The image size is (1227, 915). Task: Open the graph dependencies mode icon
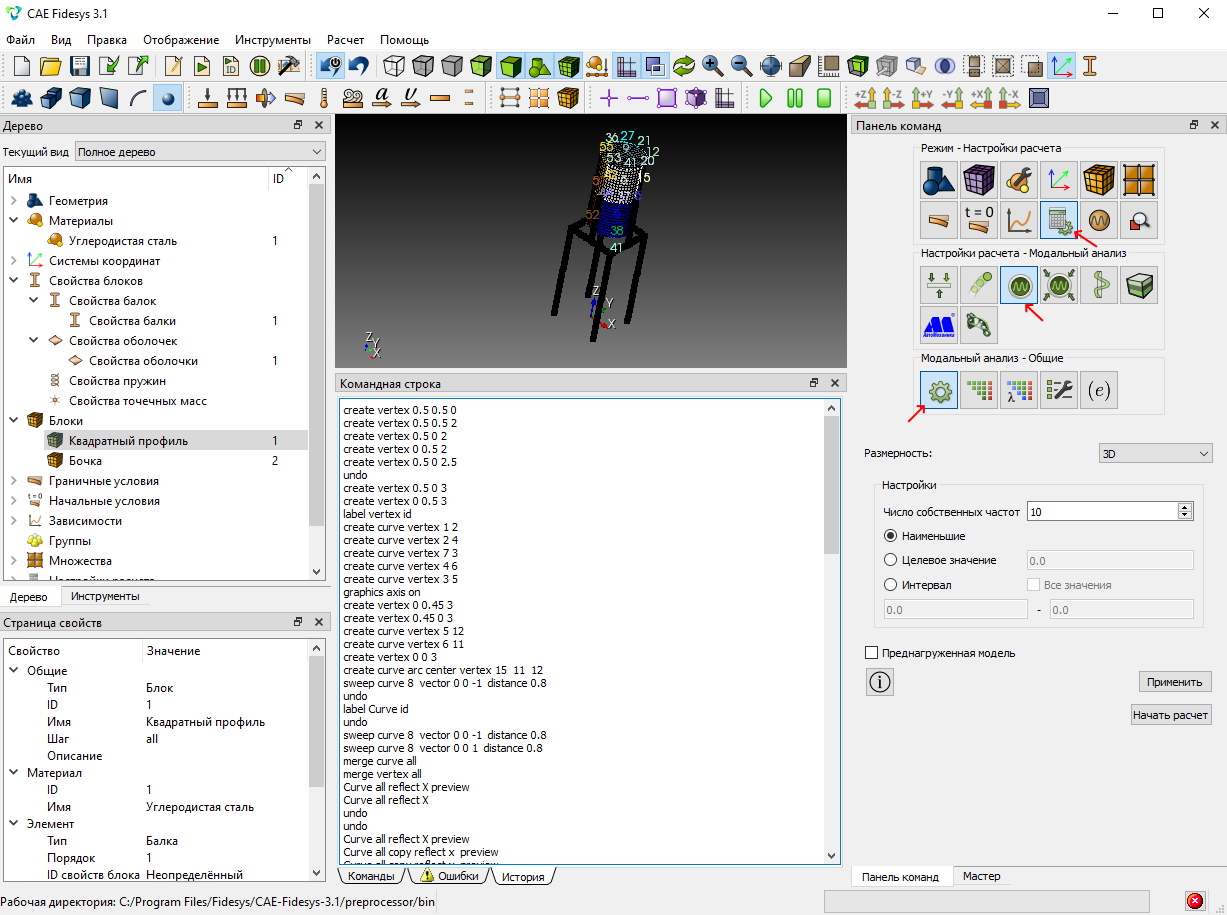[1019, 220]
